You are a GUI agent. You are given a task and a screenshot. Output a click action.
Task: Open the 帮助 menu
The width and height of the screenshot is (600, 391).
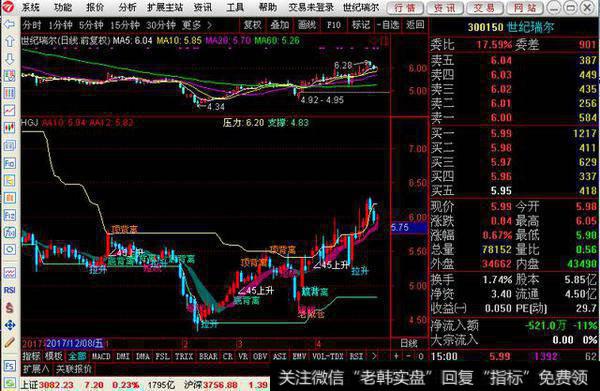[267, 7]
